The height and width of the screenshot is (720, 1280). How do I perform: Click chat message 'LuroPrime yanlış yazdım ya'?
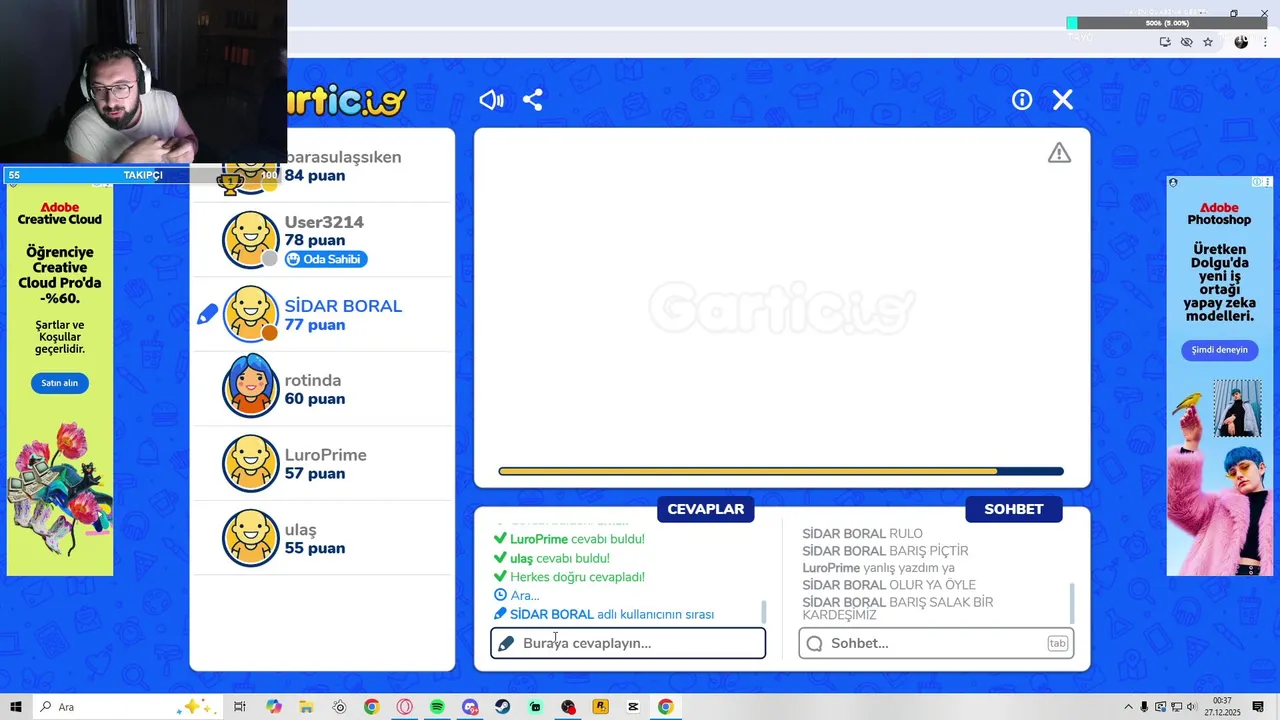(x=878, y=568)
